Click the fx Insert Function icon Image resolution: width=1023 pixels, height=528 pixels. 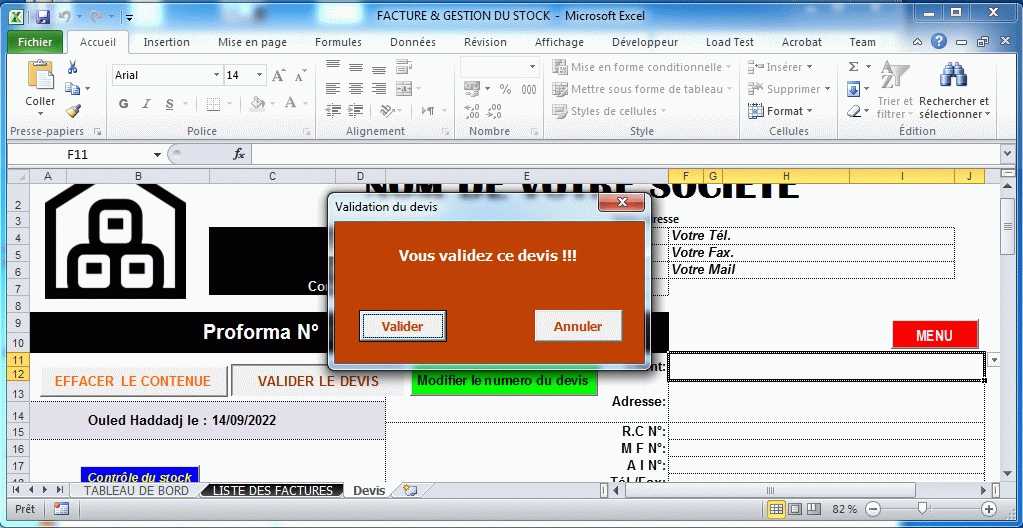pos(239,154)
